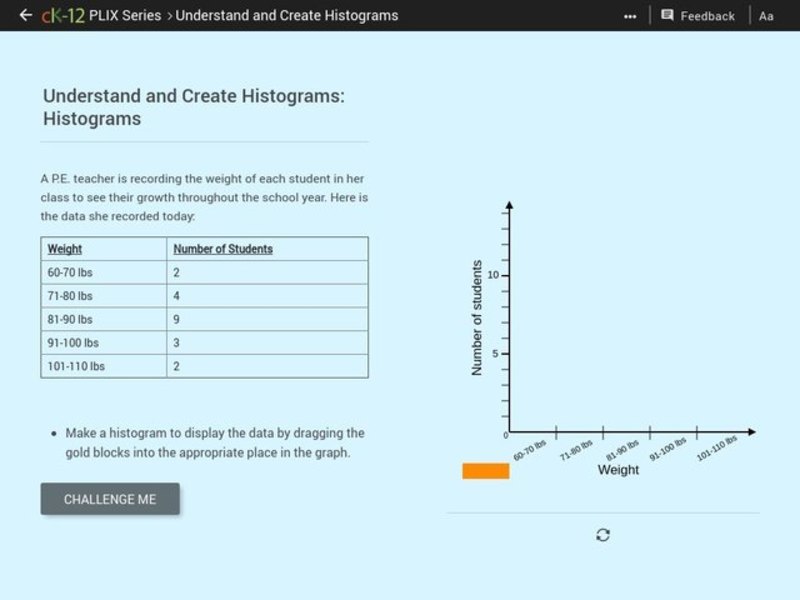Click the breadcrumb chevron after PLIX Series

tap(168, 15)
